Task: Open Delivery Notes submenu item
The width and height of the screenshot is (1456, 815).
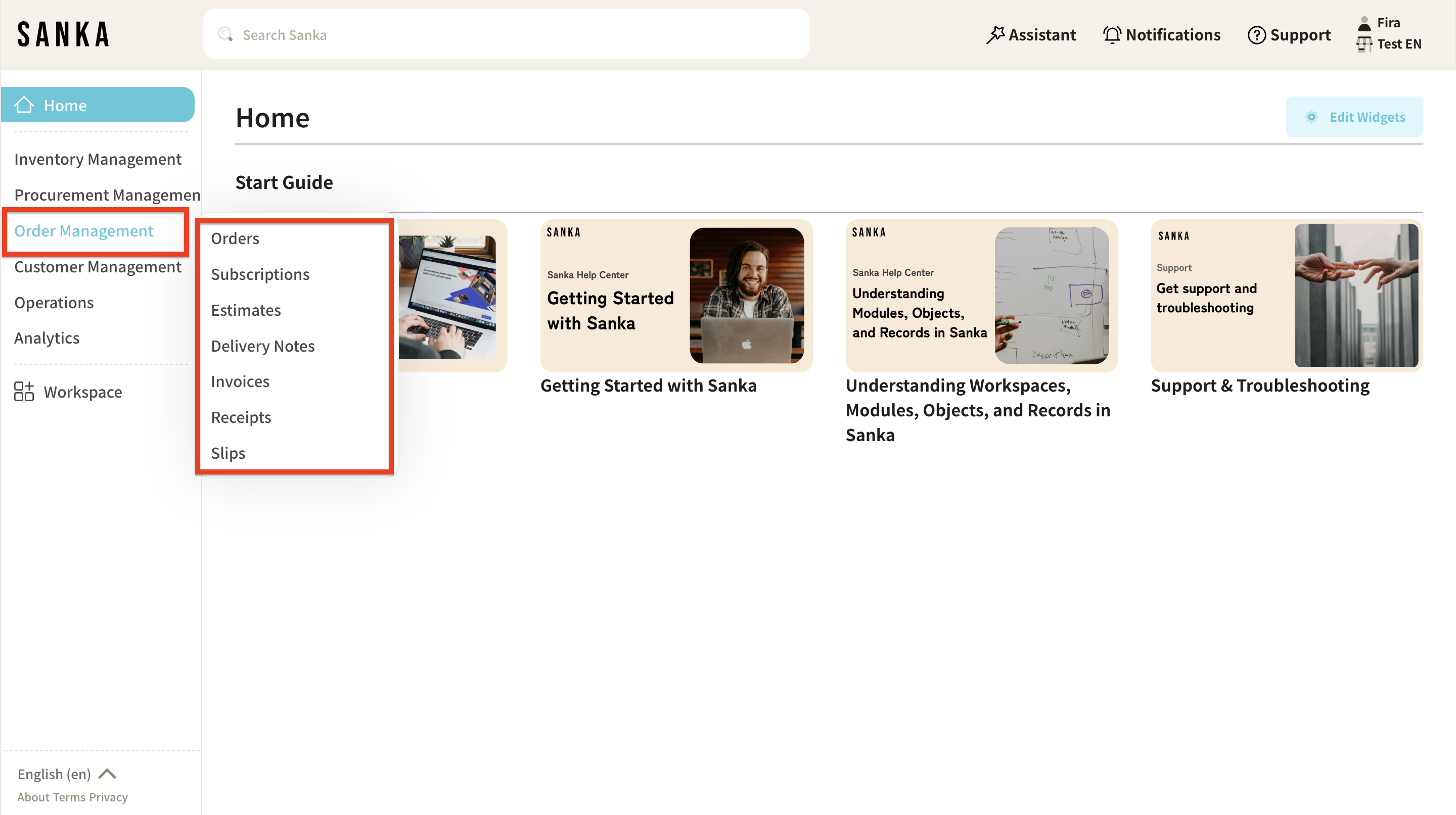Action: click(262, 346)
